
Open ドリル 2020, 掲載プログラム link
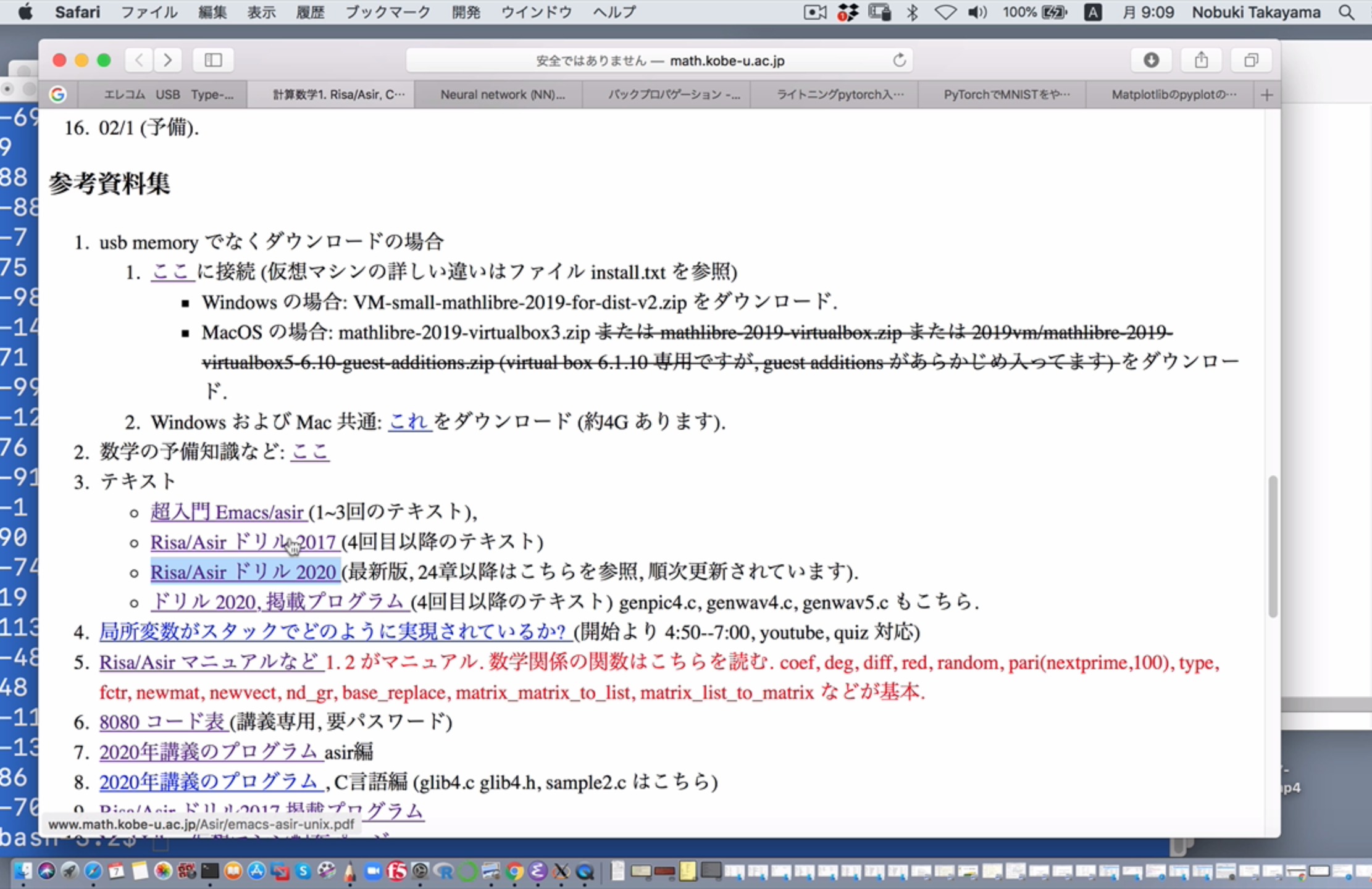pos(279,602)
